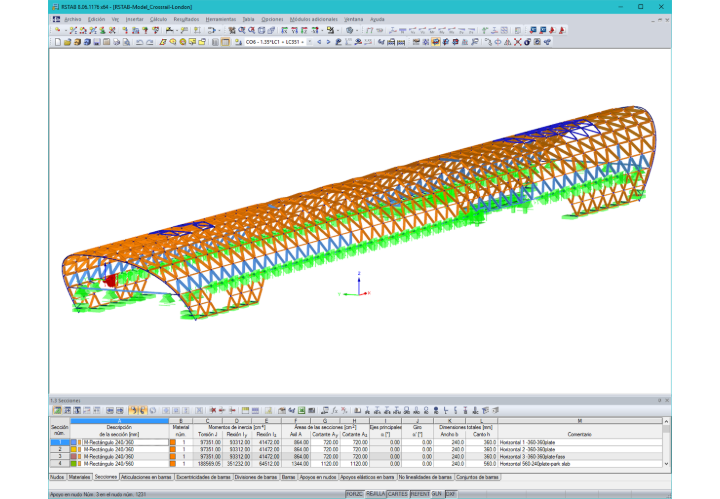720x499 pixels.
Task: Go to previous load case arrow
Action: click(320, 42)
